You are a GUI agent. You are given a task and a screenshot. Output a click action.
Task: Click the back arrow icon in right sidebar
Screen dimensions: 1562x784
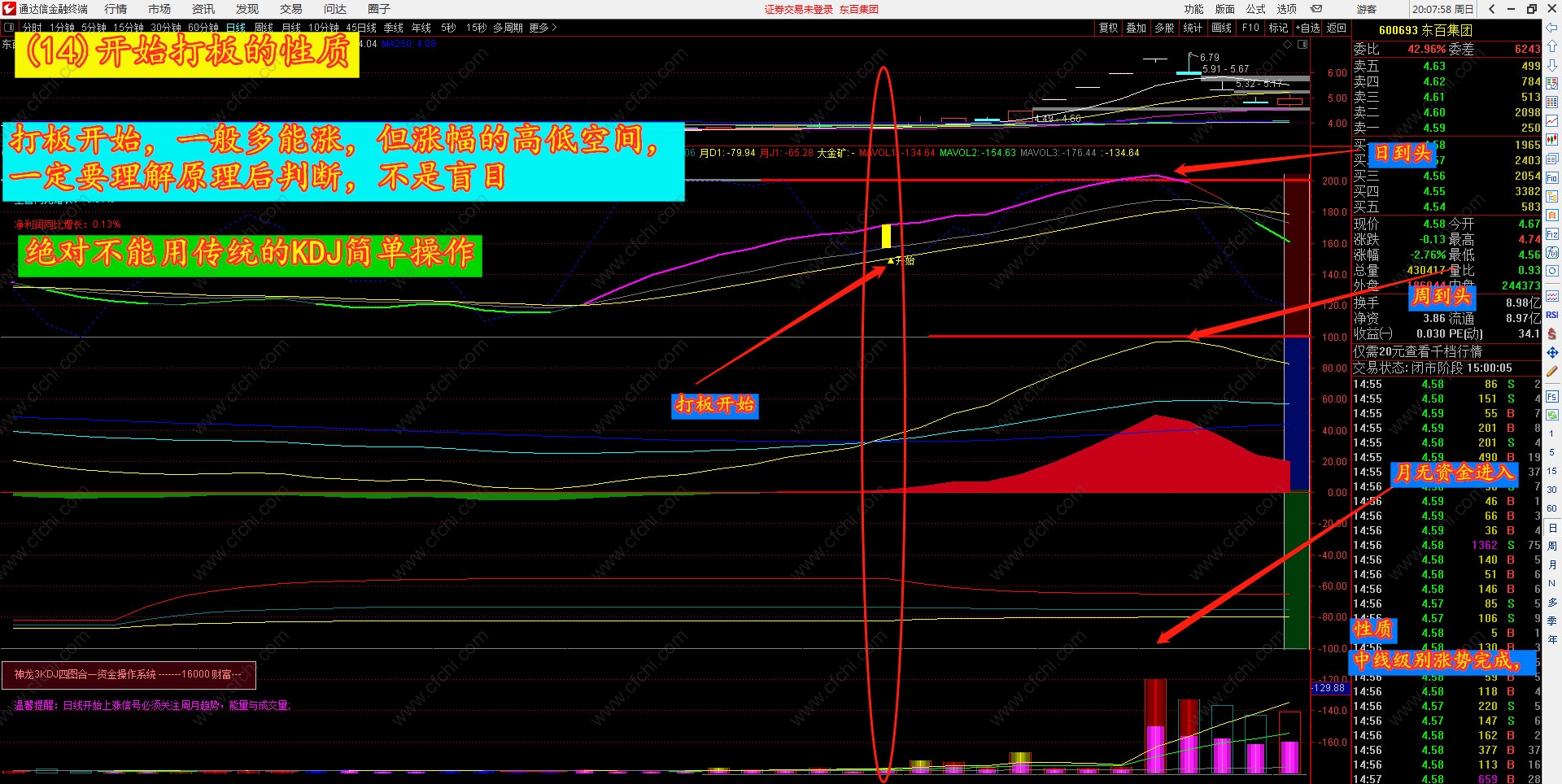click(1552, 27)
